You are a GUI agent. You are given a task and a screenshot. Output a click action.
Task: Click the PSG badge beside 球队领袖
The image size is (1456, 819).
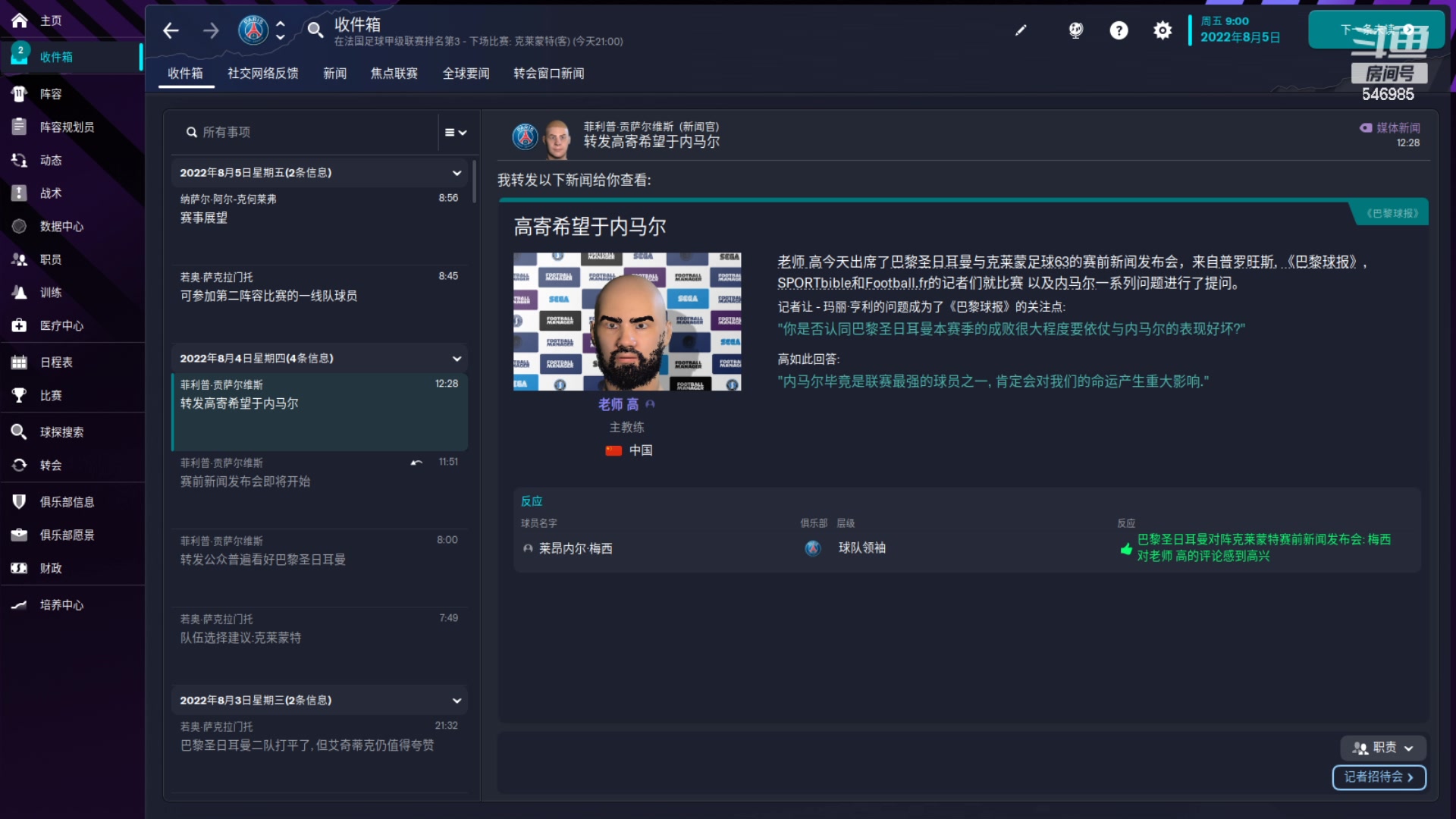pos(813,548)
